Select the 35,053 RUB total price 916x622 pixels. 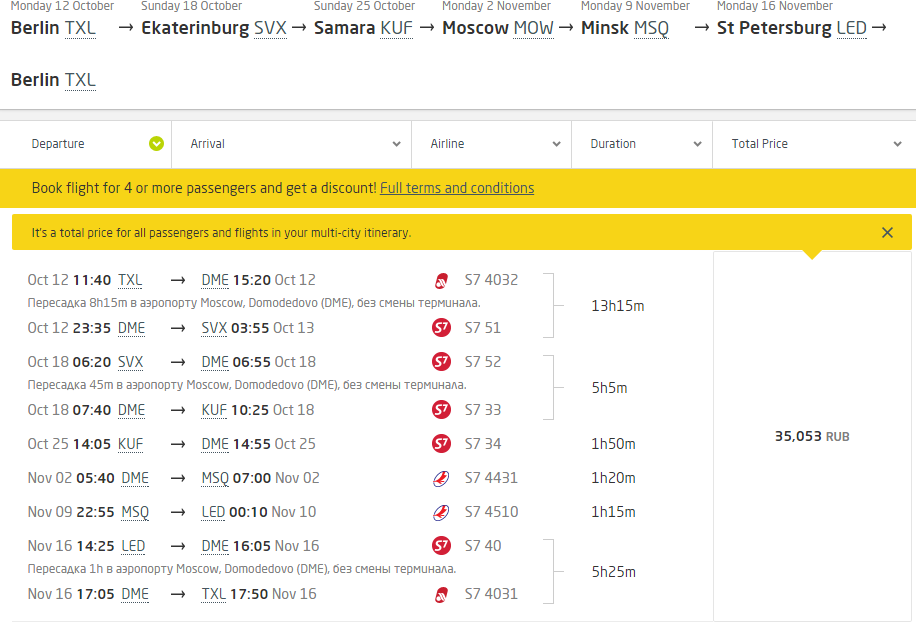pos(812,436)
